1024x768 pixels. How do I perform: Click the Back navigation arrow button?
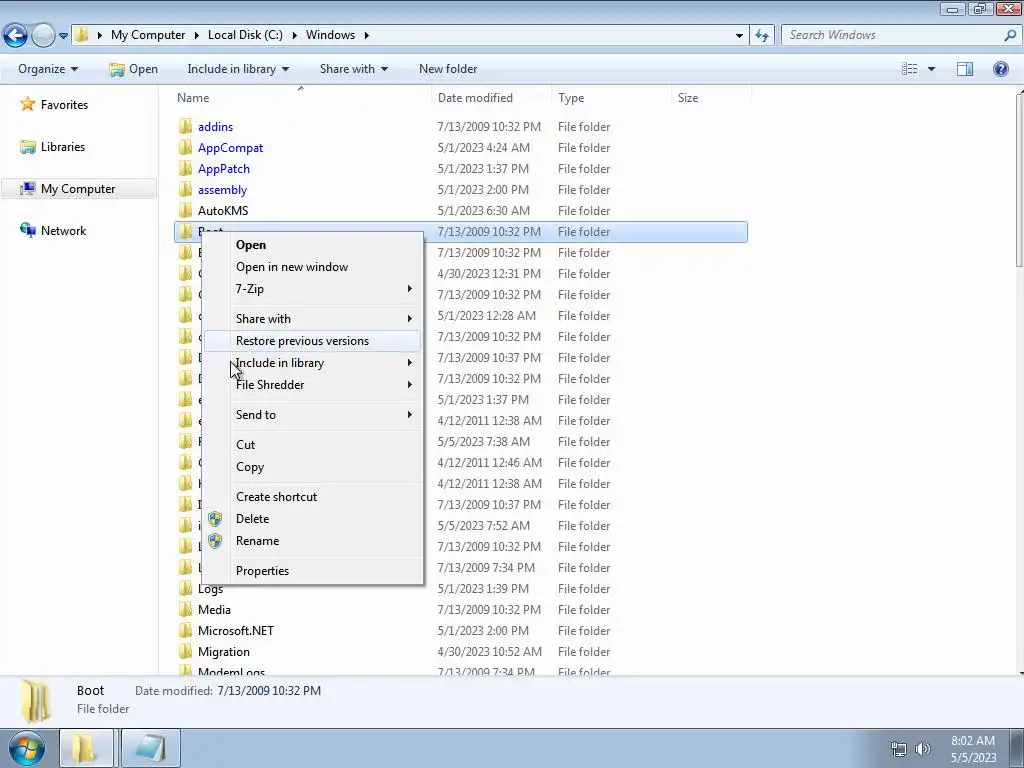(16, 35)
